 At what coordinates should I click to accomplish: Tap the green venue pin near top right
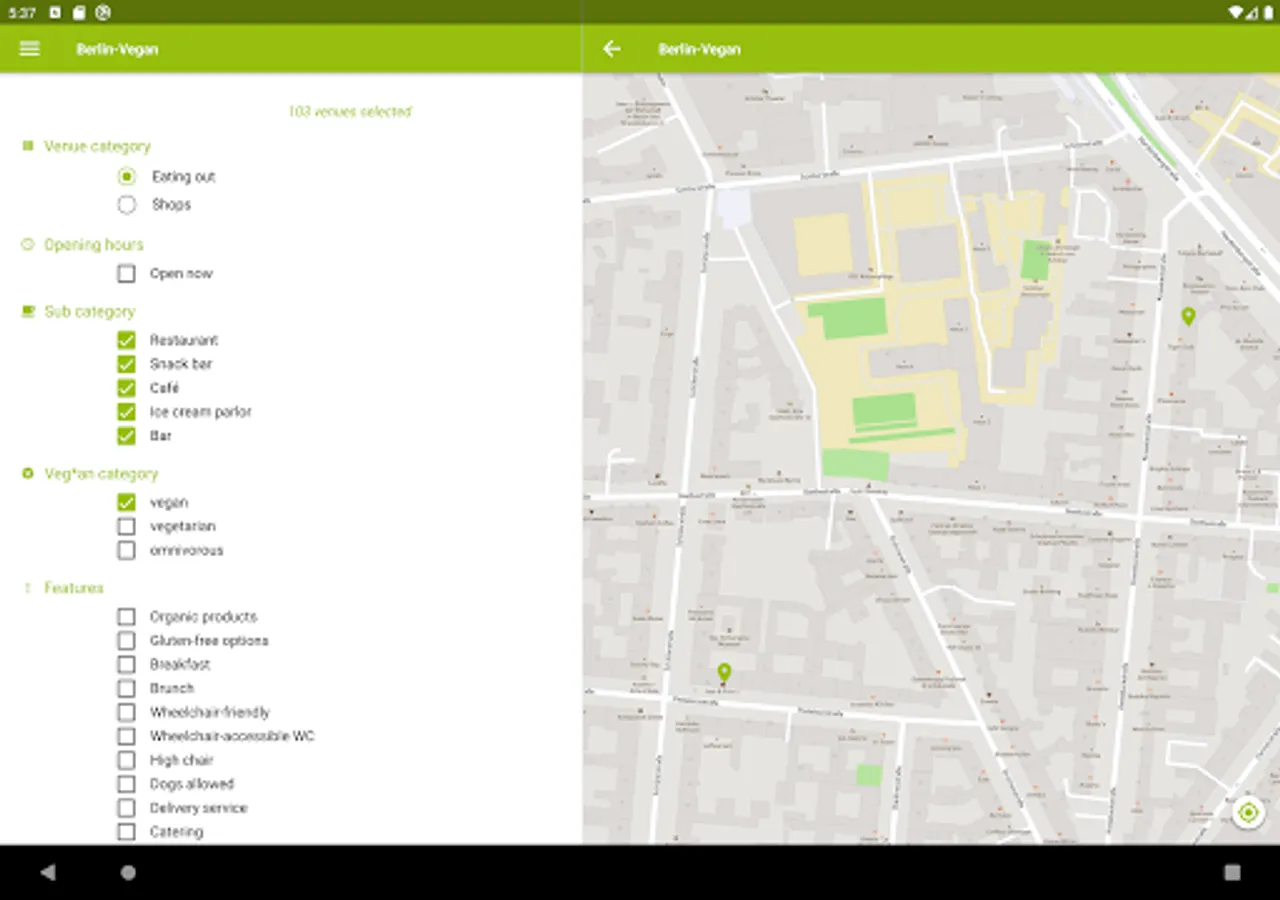[x=1188, y=317]
